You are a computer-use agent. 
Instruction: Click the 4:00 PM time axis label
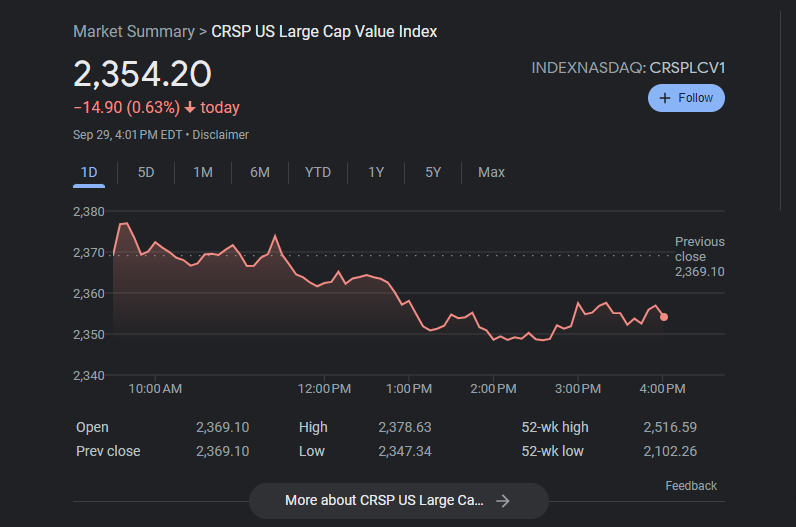[x=662, y=389]
